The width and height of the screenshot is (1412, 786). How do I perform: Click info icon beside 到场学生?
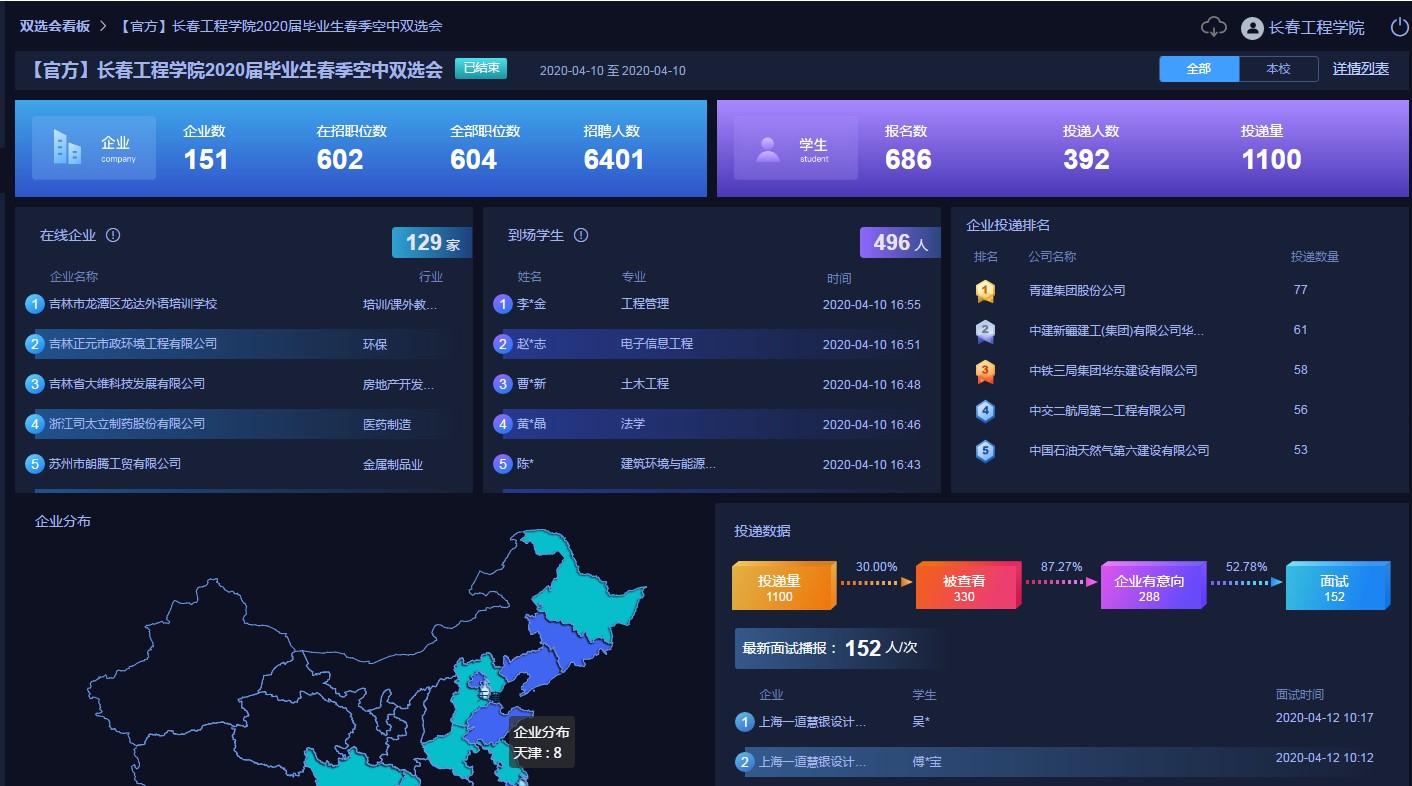[x=581, y=235]
